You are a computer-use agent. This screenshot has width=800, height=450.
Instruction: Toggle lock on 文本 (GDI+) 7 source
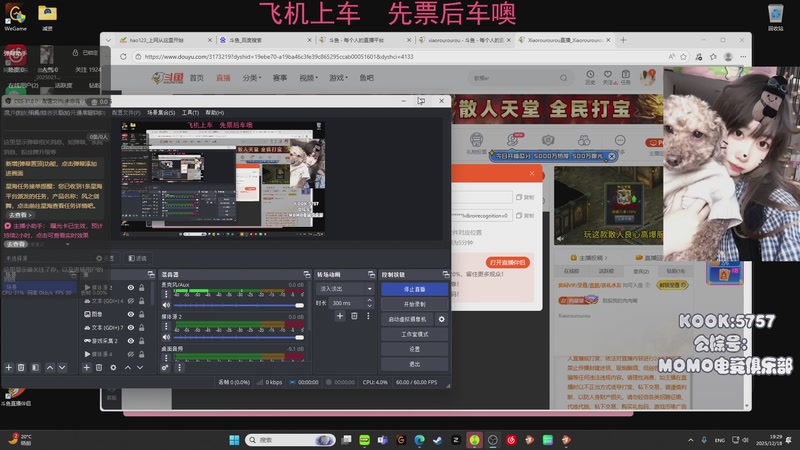tap(142, 328)
